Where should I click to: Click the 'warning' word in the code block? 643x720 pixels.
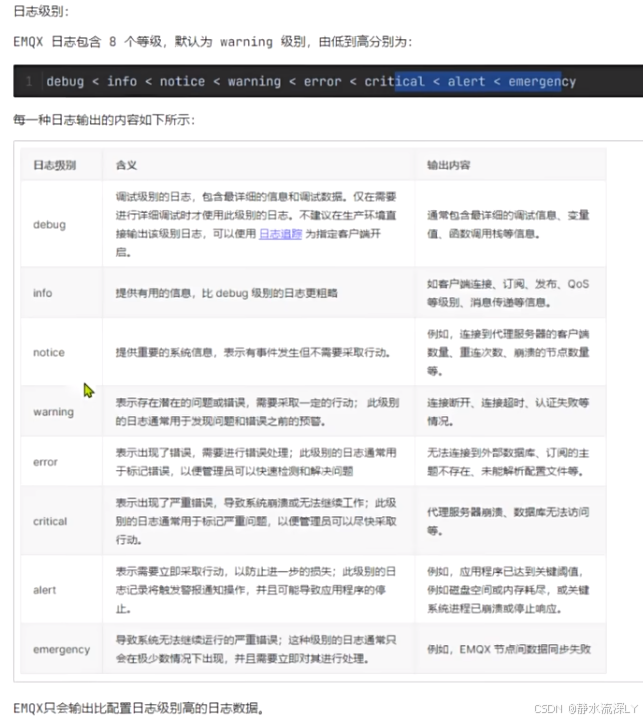[x=254, y=81]
